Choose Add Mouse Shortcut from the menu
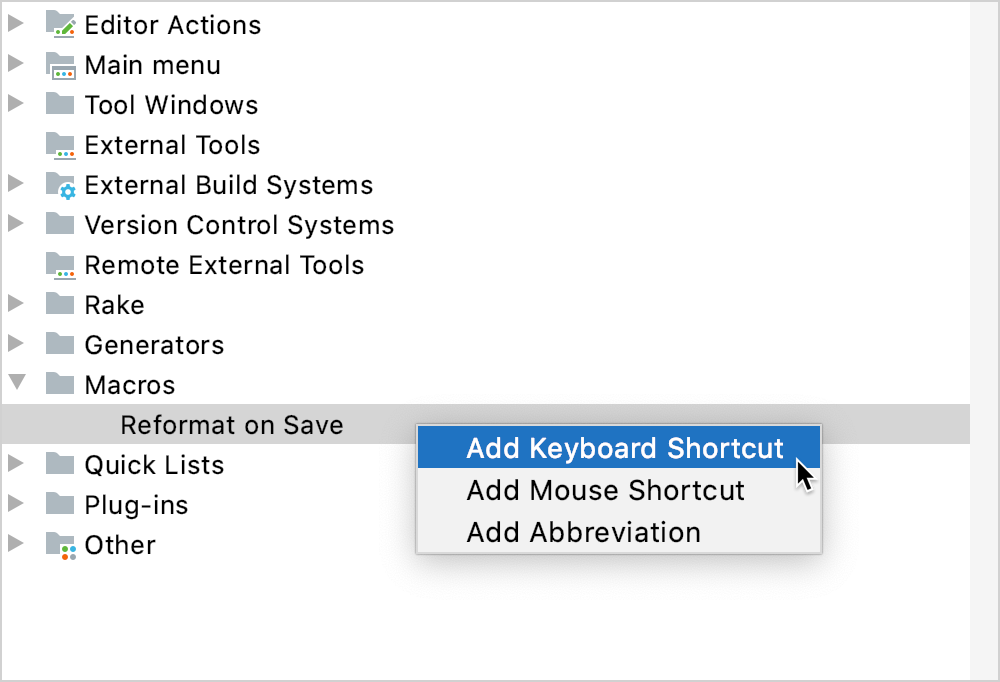The height and width of the screenshot is (682, 1000). pyautogui.click(x=606, y=490)
